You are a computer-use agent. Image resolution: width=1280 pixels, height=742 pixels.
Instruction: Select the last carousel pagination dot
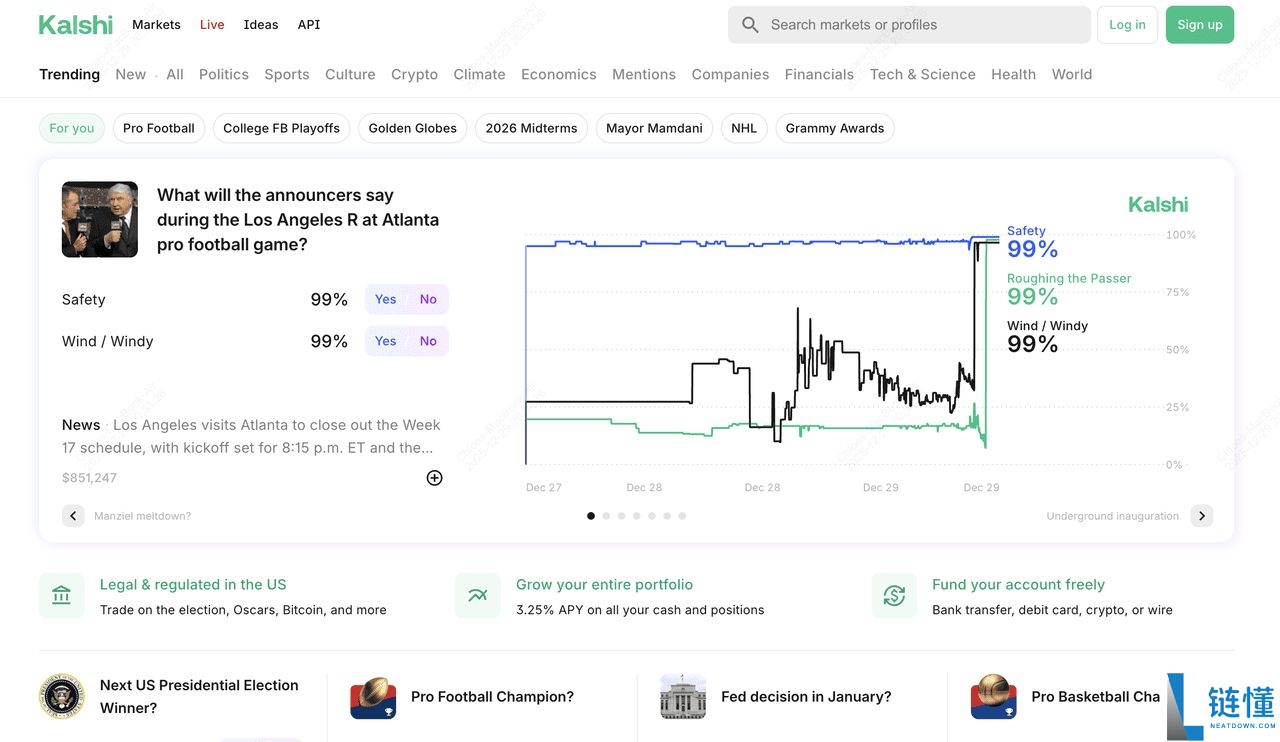[682, 516]
